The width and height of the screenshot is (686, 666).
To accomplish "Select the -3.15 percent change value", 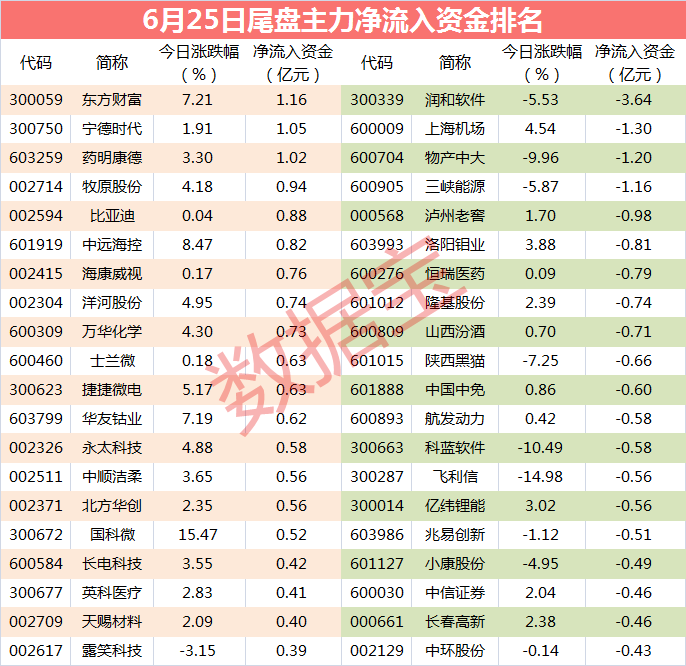I will coord(198,651).
